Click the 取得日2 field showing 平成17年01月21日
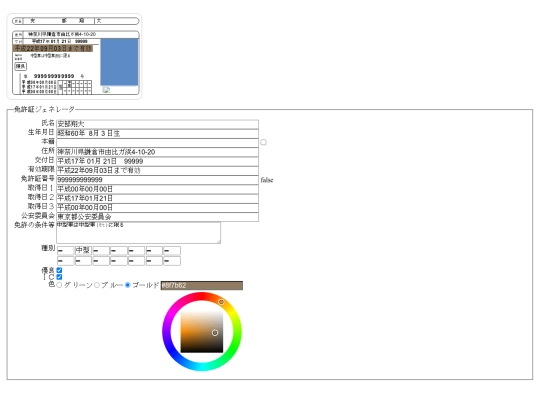 (157, 198)
